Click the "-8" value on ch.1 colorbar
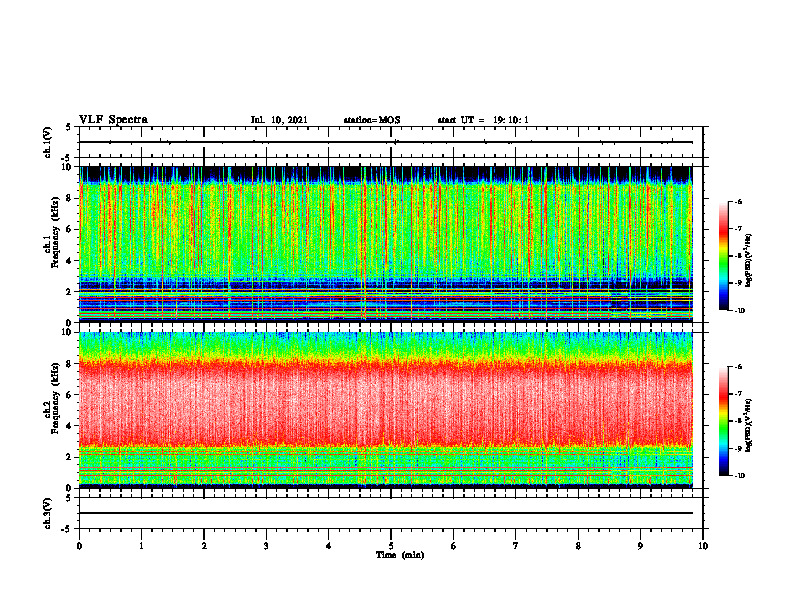The height and width of the screenshot is (612, 792). click(x=738, y=256)
